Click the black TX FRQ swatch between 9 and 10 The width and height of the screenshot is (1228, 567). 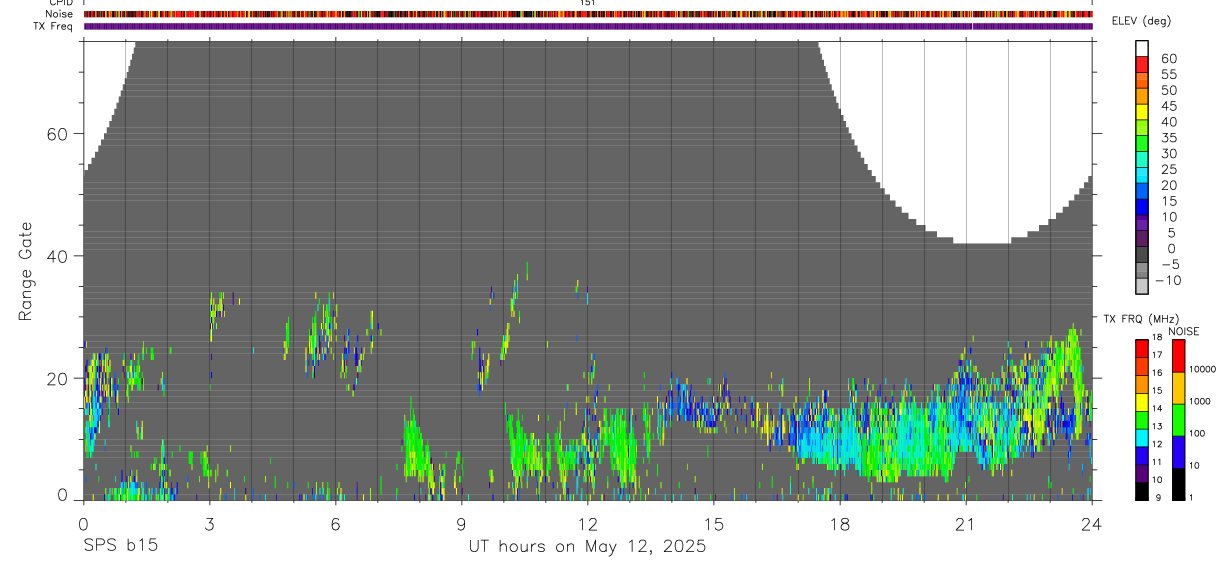pos(1142,491)
